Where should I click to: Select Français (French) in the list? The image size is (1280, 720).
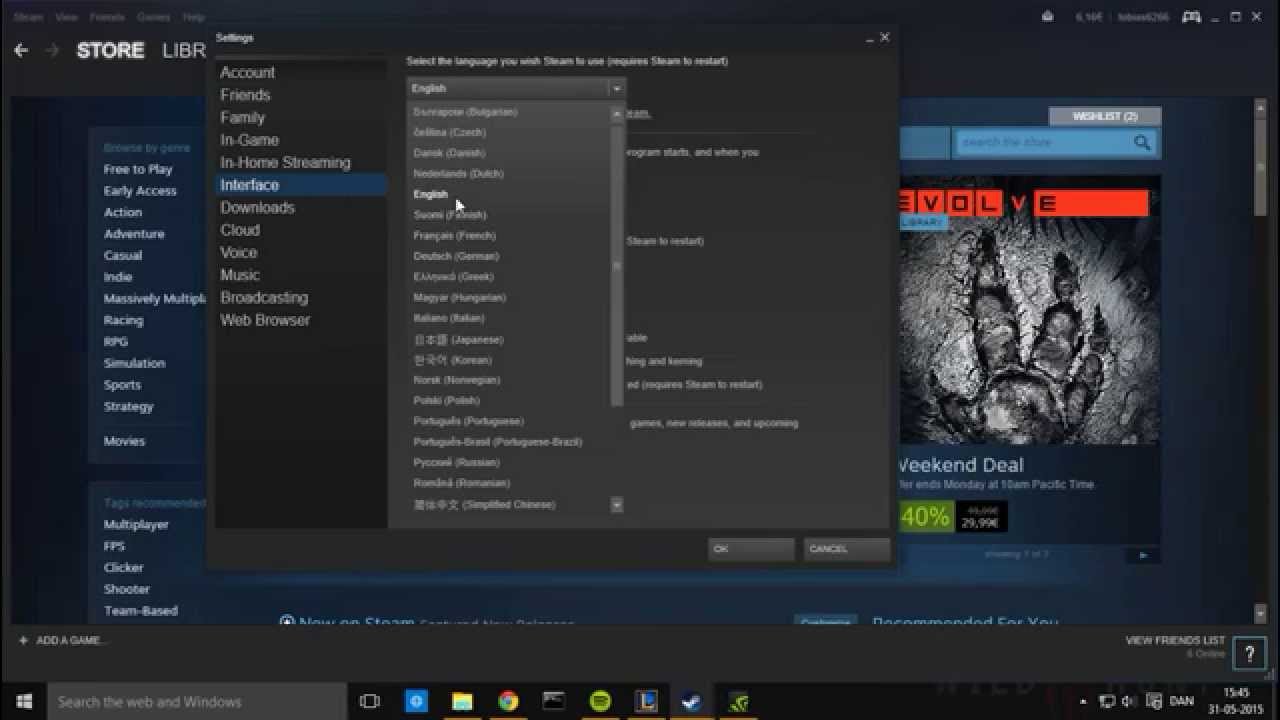point(454,236)
